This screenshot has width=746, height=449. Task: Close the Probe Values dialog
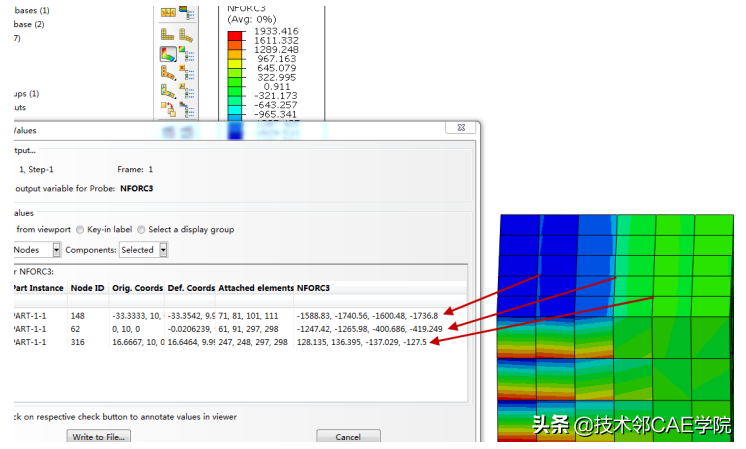point(461,127)
